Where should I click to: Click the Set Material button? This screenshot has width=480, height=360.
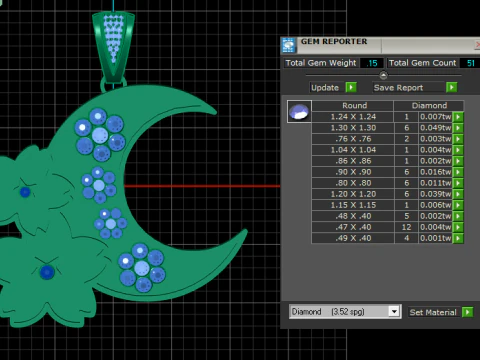(435, 312)
